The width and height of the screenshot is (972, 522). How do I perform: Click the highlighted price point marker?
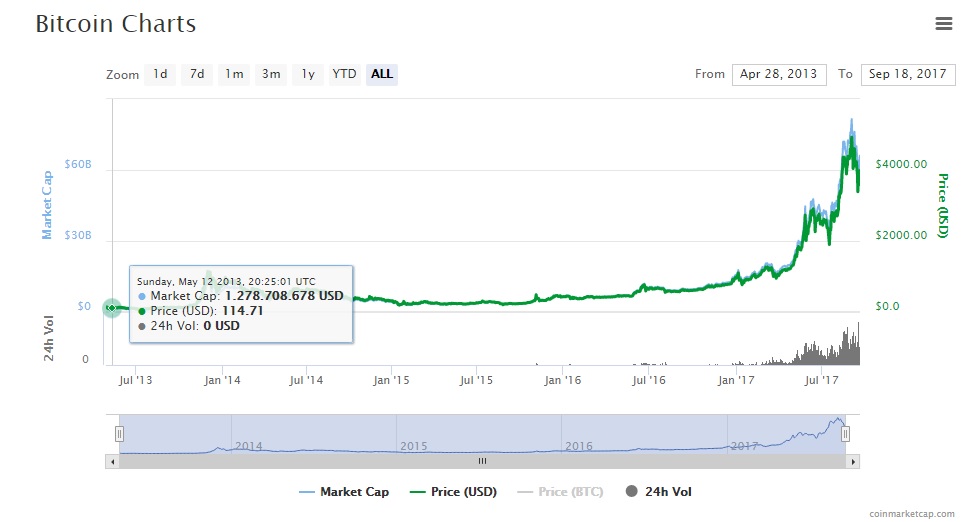pos(112,307)
